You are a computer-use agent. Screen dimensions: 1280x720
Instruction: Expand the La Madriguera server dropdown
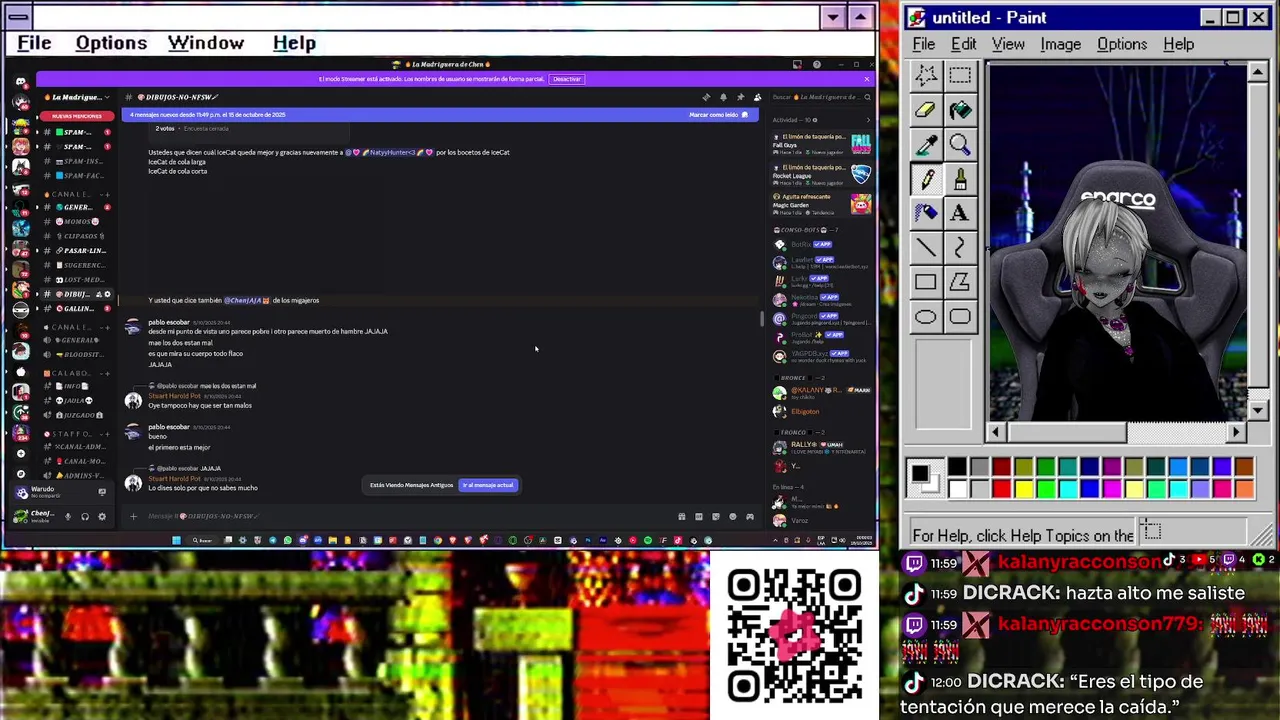click(106, 97)
